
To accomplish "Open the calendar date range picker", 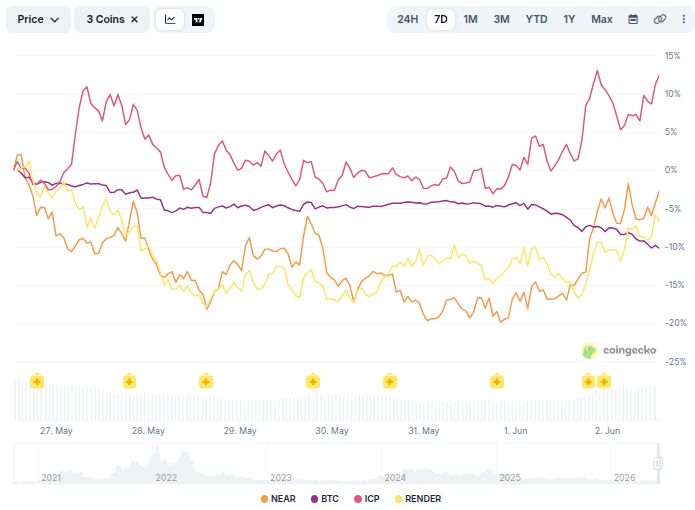I will tap(633, 19).
